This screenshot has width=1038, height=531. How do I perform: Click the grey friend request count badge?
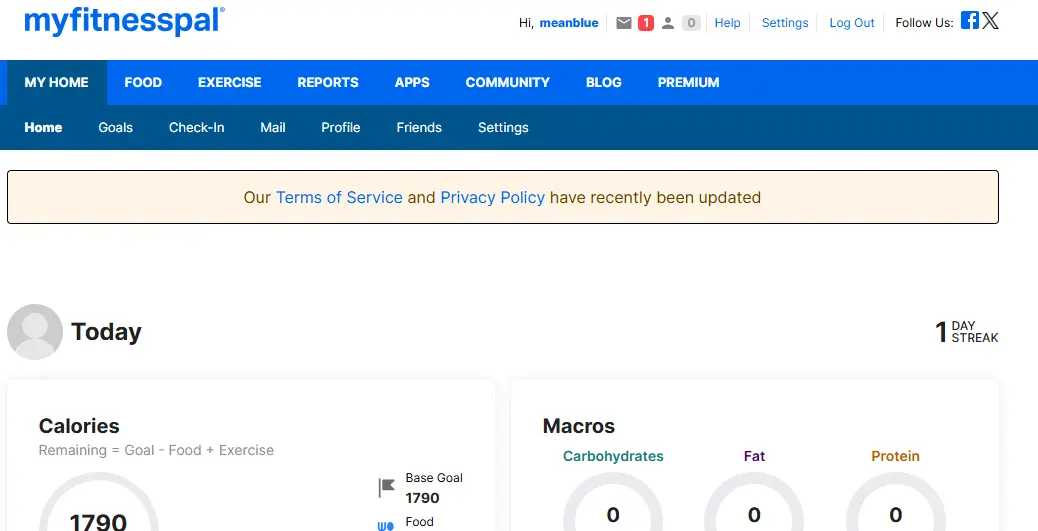pos(691,23)
